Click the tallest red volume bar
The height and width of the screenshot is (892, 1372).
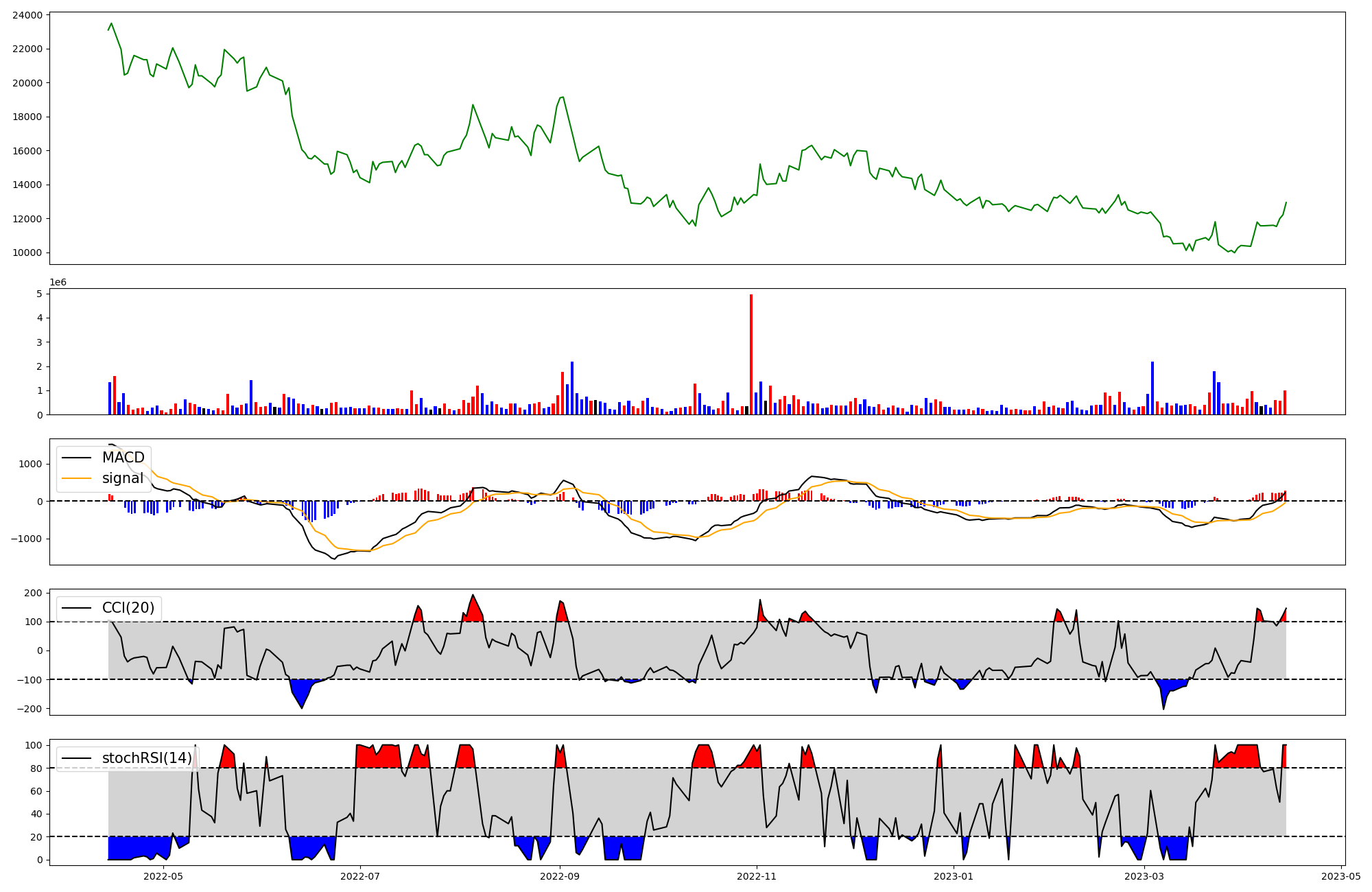click(751, 354)
